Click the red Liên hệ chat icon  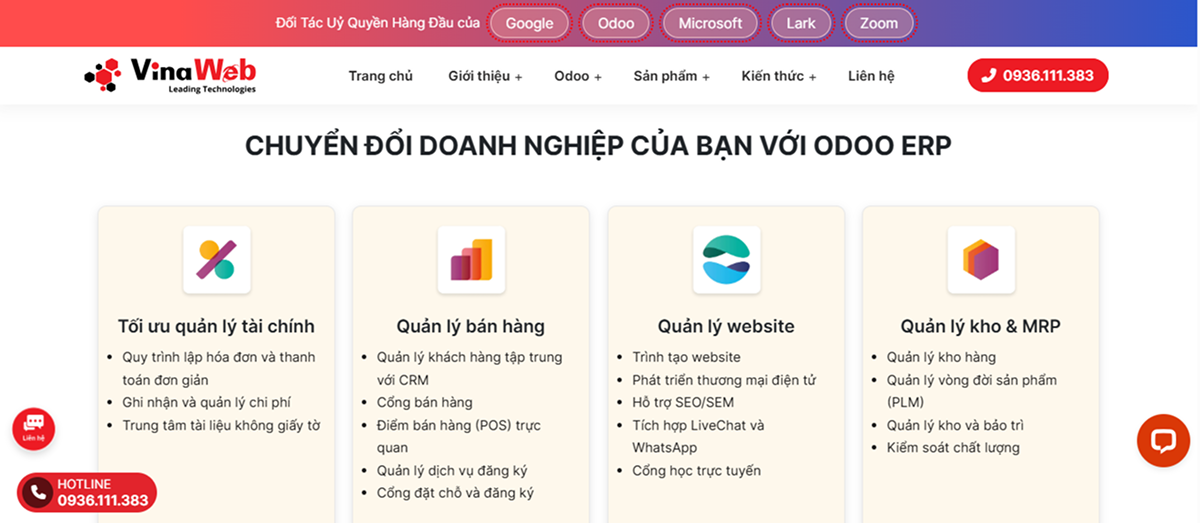[x=34, y=428]
